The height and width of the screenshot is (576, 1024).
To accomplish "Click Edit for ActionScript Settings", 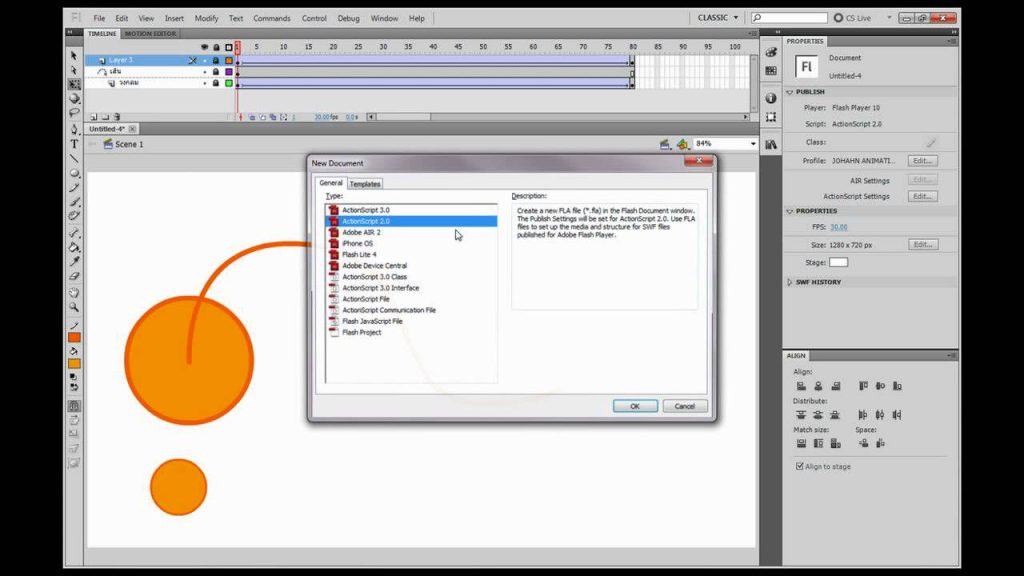I will pos(922,196).
